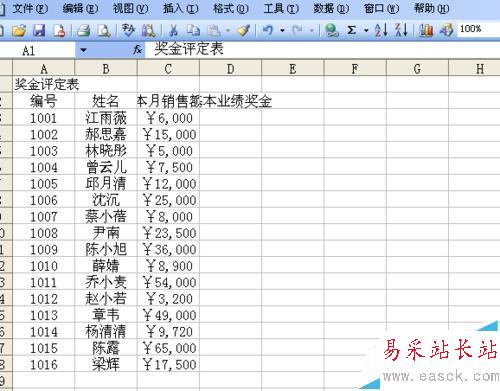Copy selection with the Copy icon

[x=193, y=30]
